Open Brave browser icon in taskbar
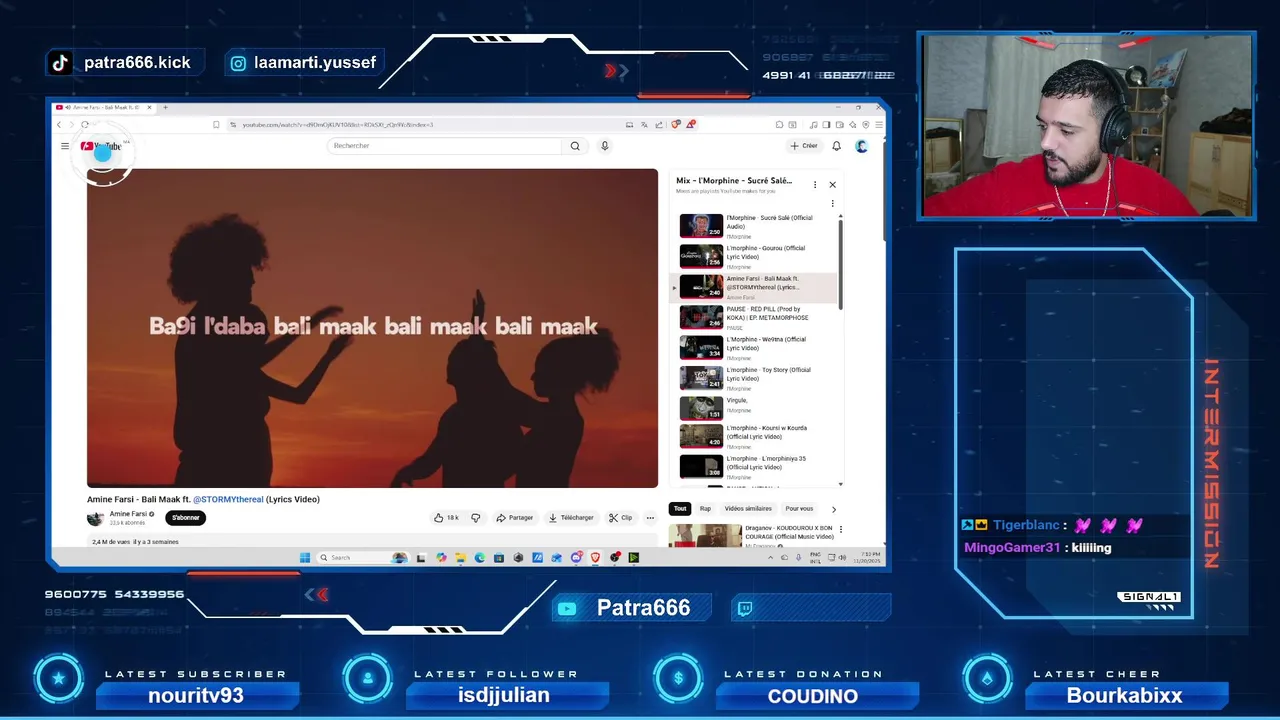The image size is (1280, 720). [595, 557]
